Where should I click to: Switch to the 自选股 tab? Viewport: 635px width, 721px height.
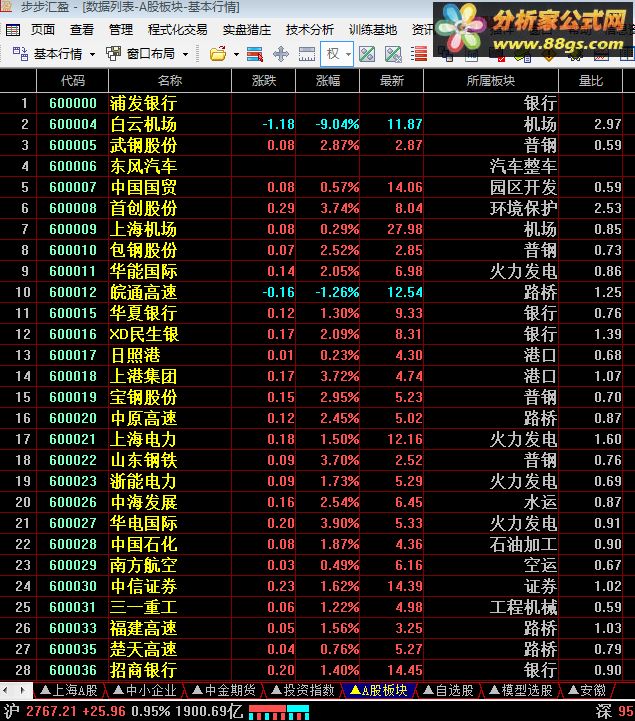coord(448,690)
